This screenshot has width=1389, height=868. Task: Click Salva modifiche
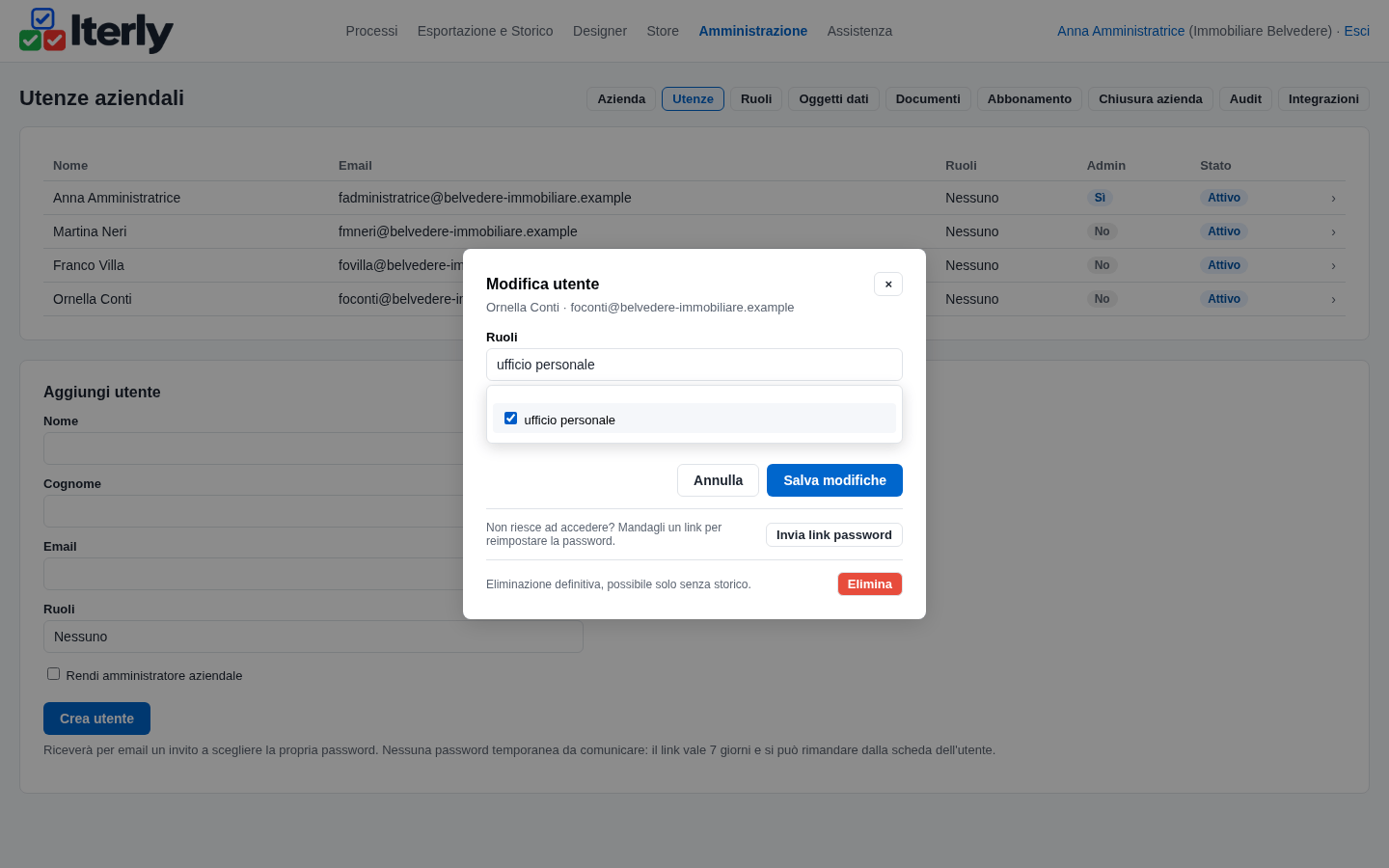[x=834, y=480]
